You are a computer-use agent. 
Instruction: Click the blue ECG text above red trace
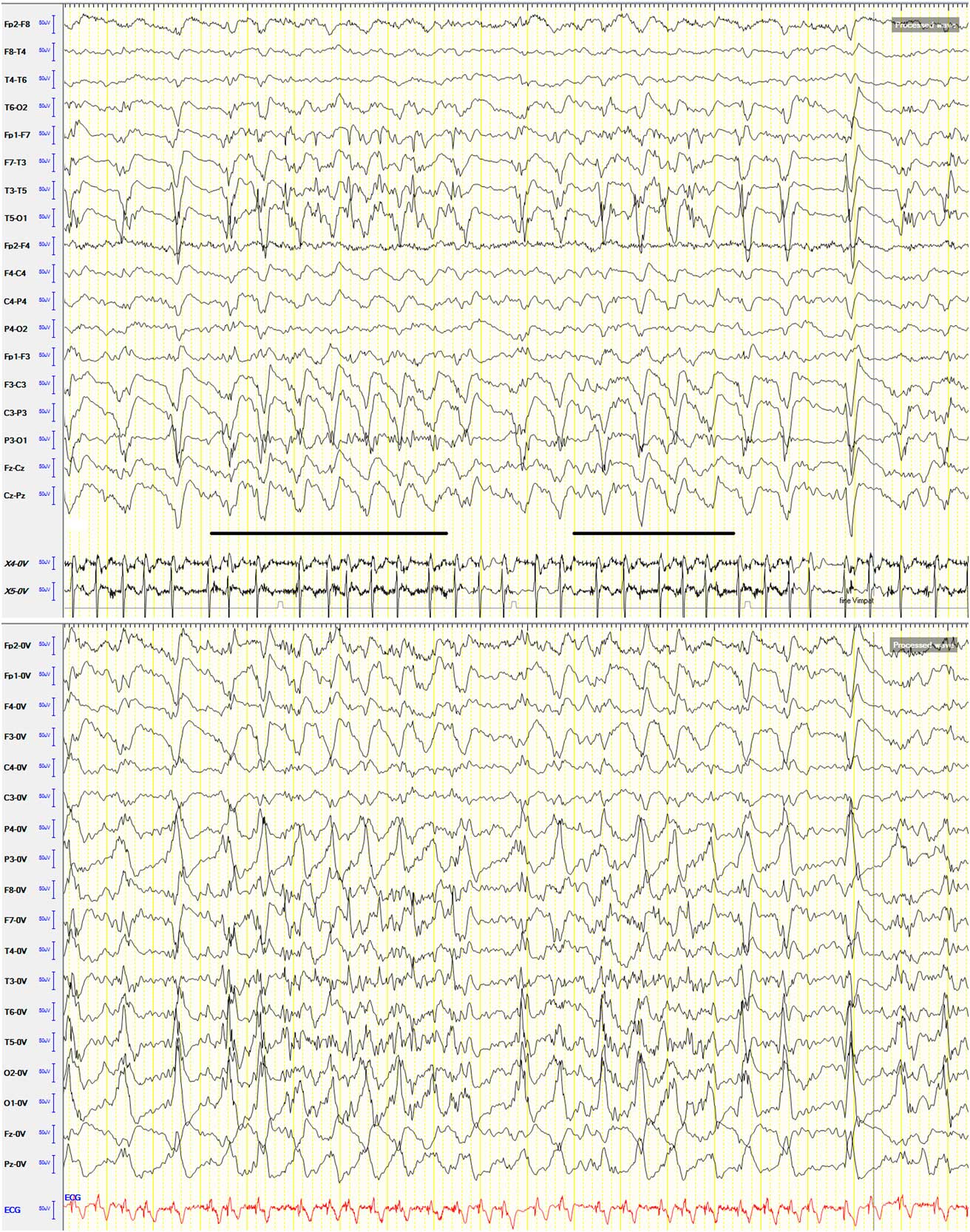72,1197
